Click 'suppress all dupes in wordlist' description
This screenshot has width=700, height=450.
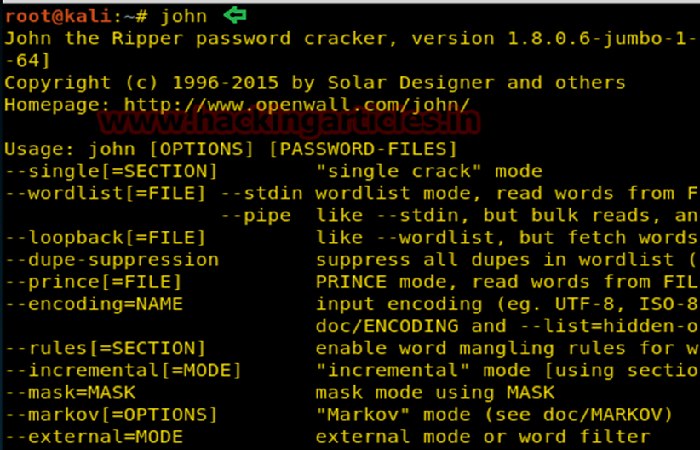click(x=506, y=260)
